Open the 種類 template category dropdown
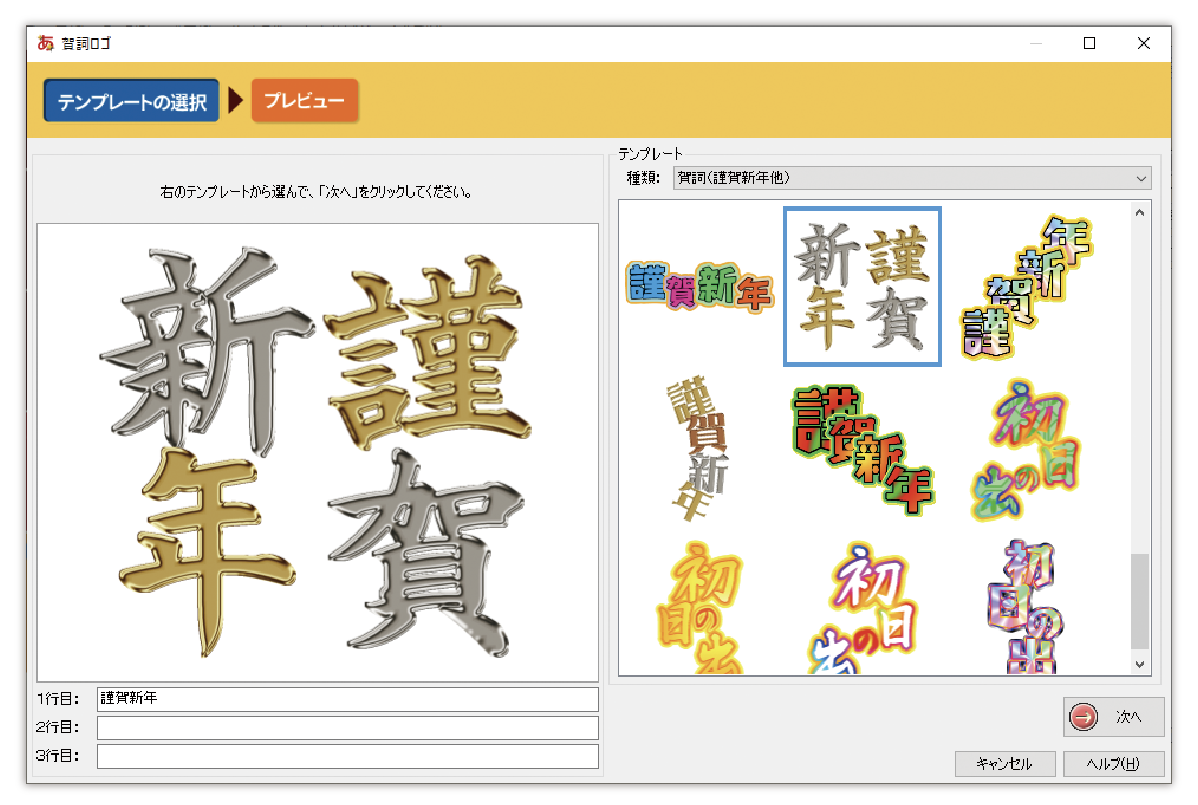Viewport: 1198px width, 805px height. 900,178
